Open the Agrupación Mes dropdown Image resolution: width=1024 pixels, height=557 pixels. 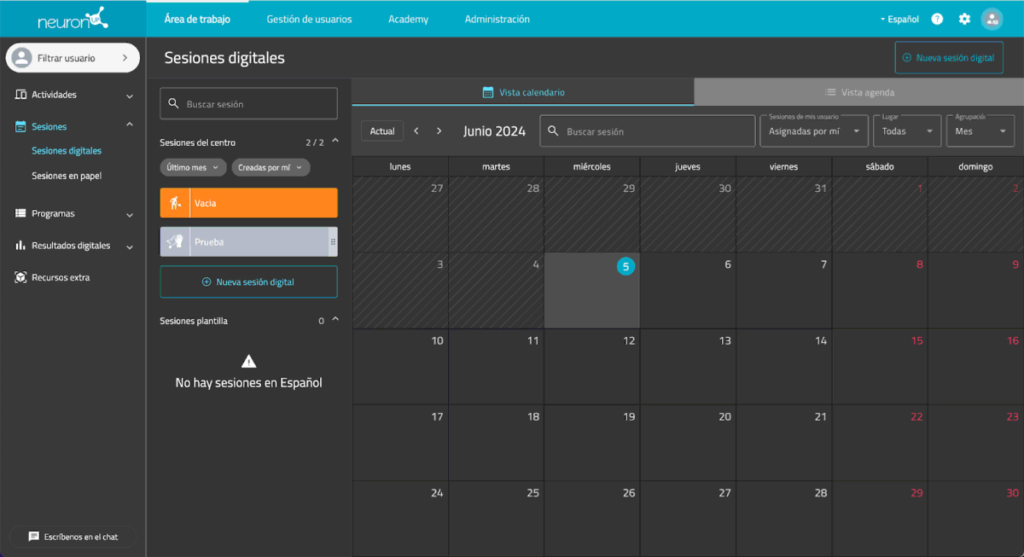[980, 131]
